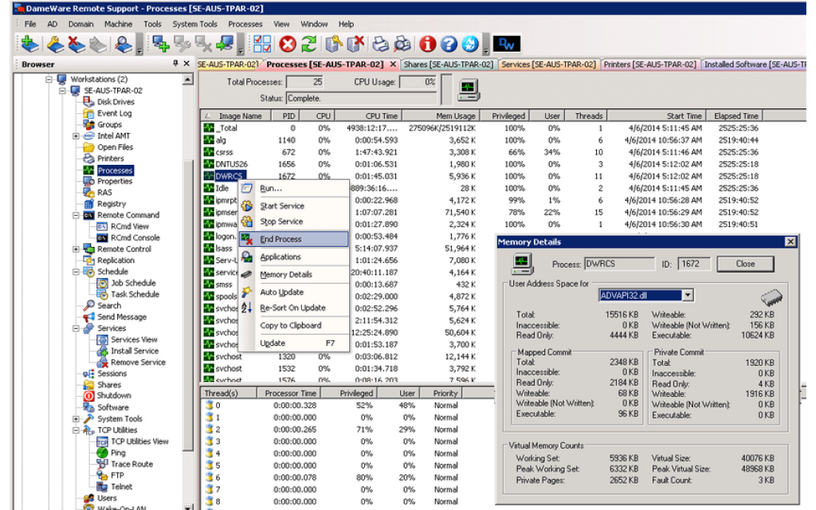This screenshot has height=510, width=816.
Task: Click the server with key credentials icon
Action: pos(334,44)
